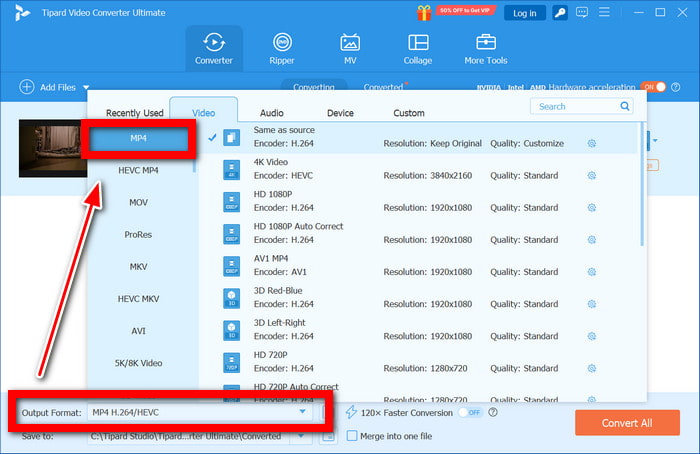The height and width of the screenshot is (454, 700).
Task: Click the gift box promo icon
Action: coord(424,12)
